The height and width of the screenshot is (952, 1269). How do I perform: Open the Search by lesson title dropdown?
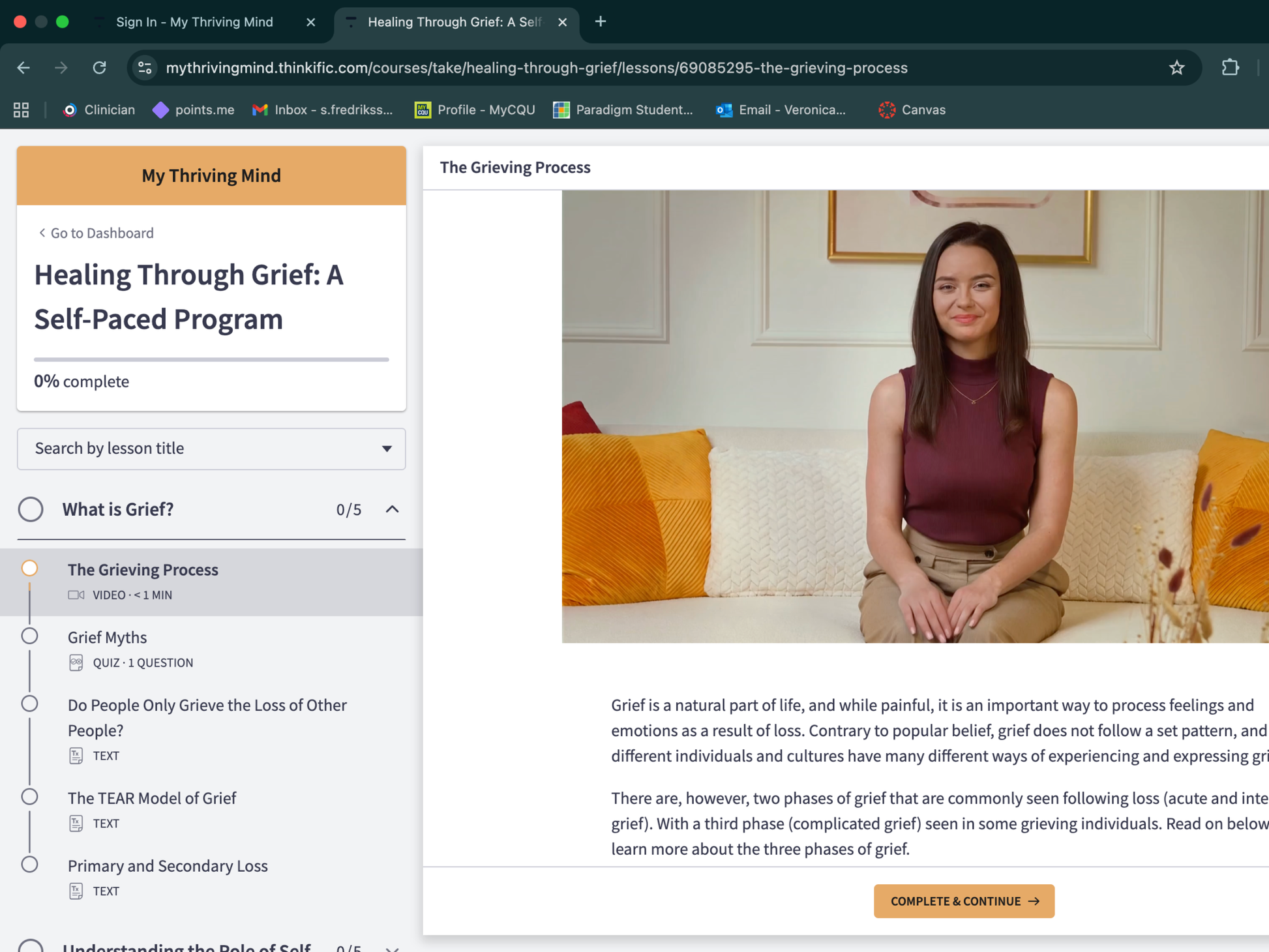pos(211,449)
